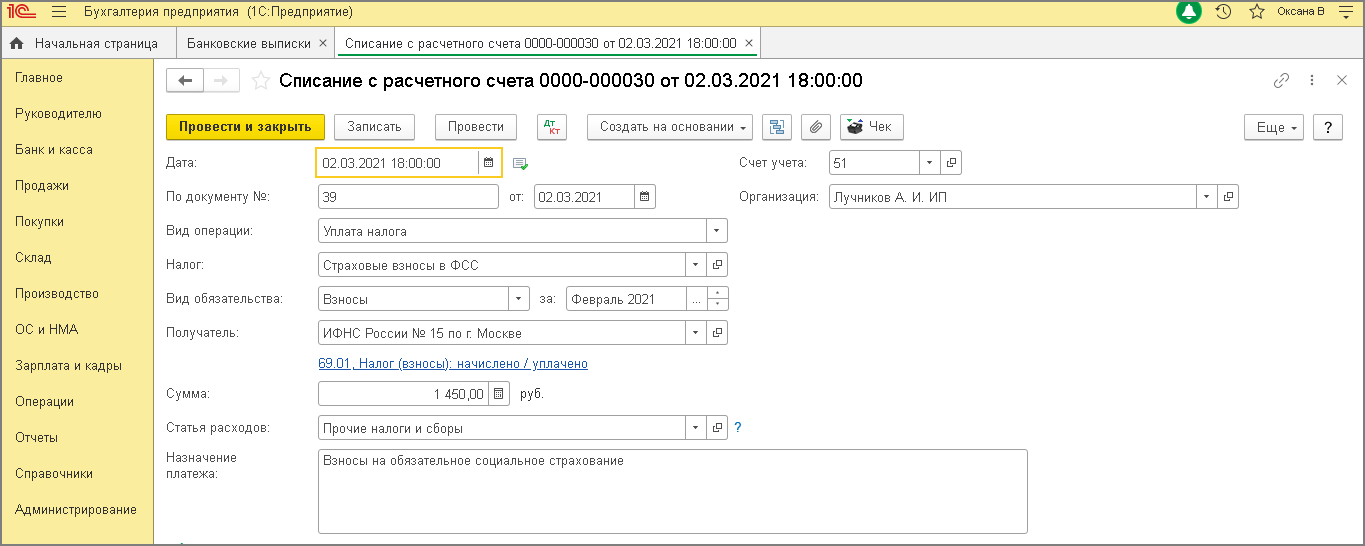This screenshot has height=546, width=1365.
Task: Click the notifications bell icon
Action: [x=1189, y=12]
